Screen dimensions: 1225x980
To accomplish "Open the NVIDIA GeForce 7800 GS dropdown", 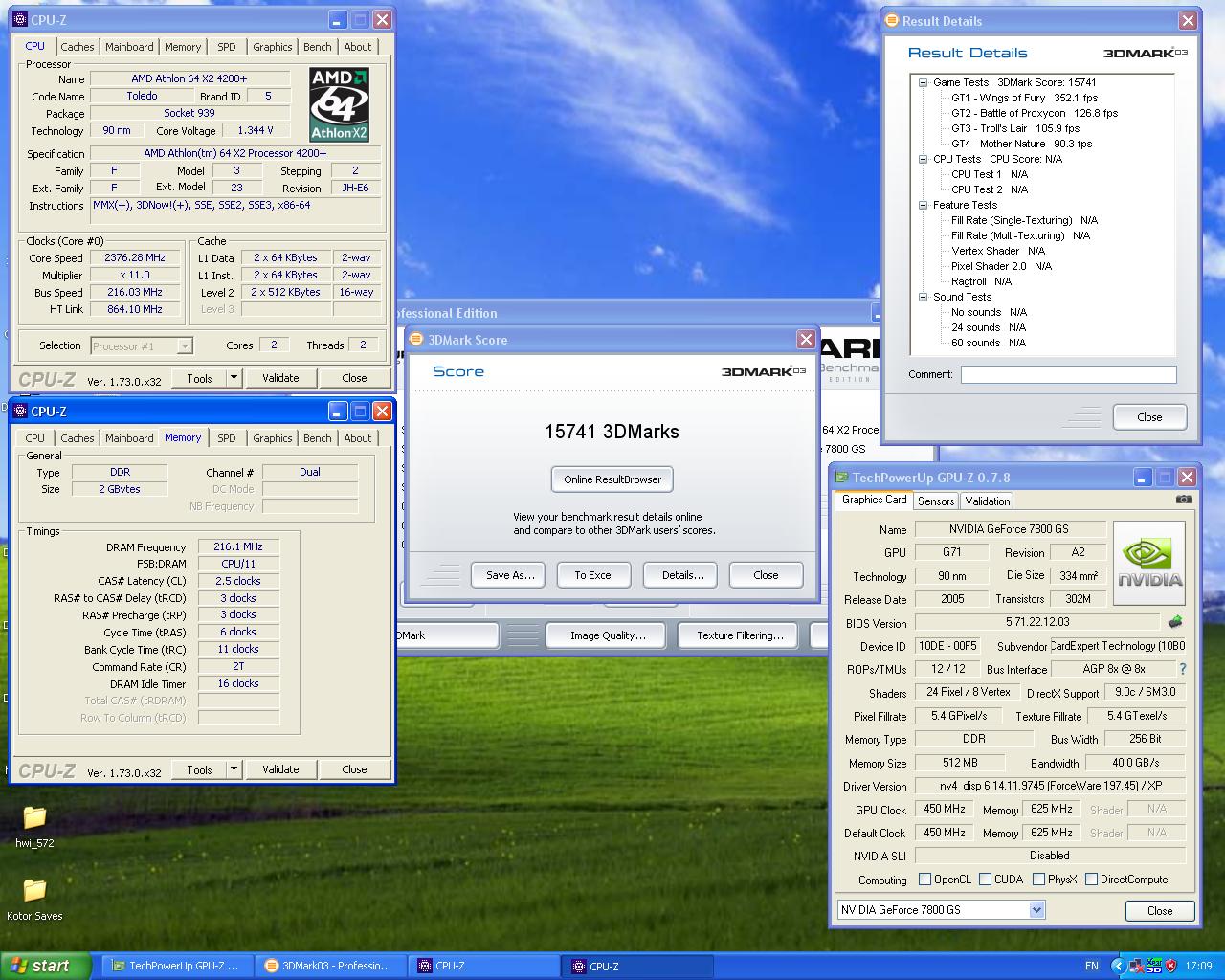I will tap(1036, 910).
